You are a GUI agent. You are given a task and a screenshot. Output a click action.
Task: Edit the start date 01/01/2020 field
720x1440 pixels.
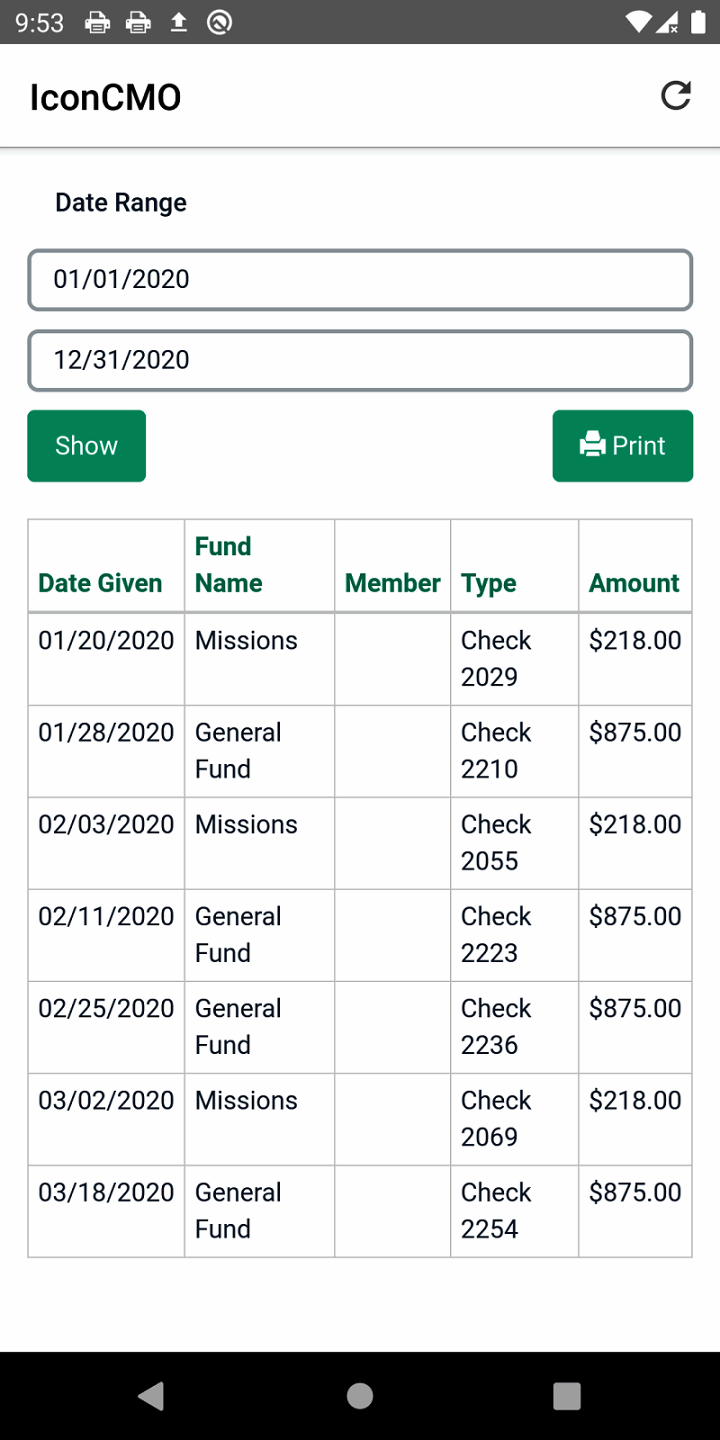pyautogui.click(x=360, y=279)
